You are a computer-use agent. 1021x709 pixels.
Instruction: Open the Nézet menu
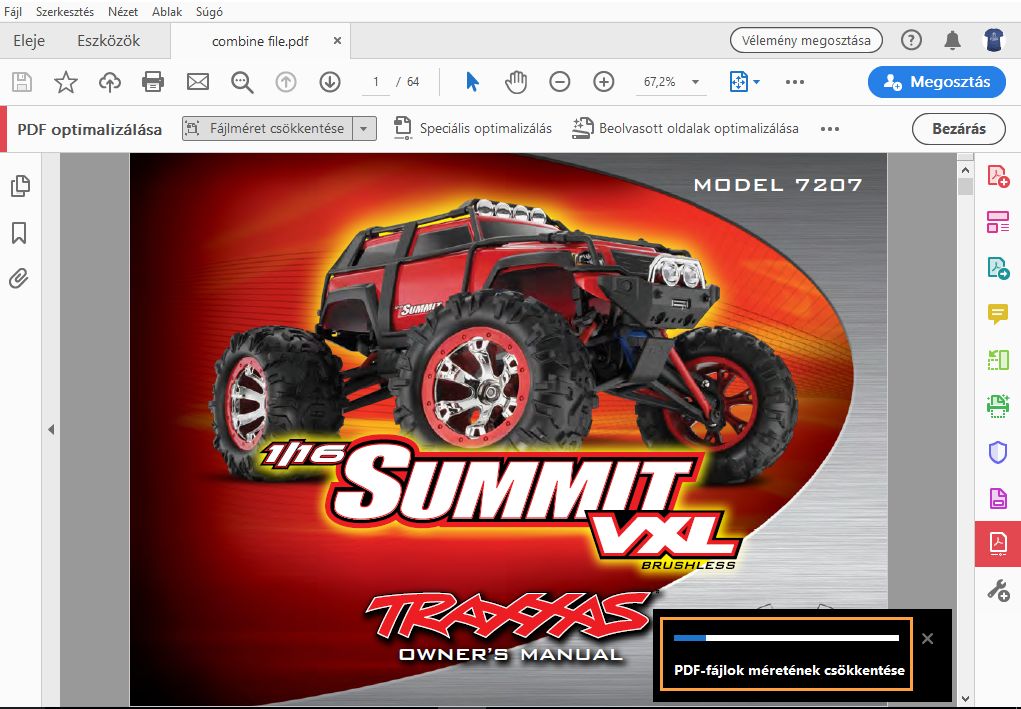pyautogui.click(x=123, y=12)
